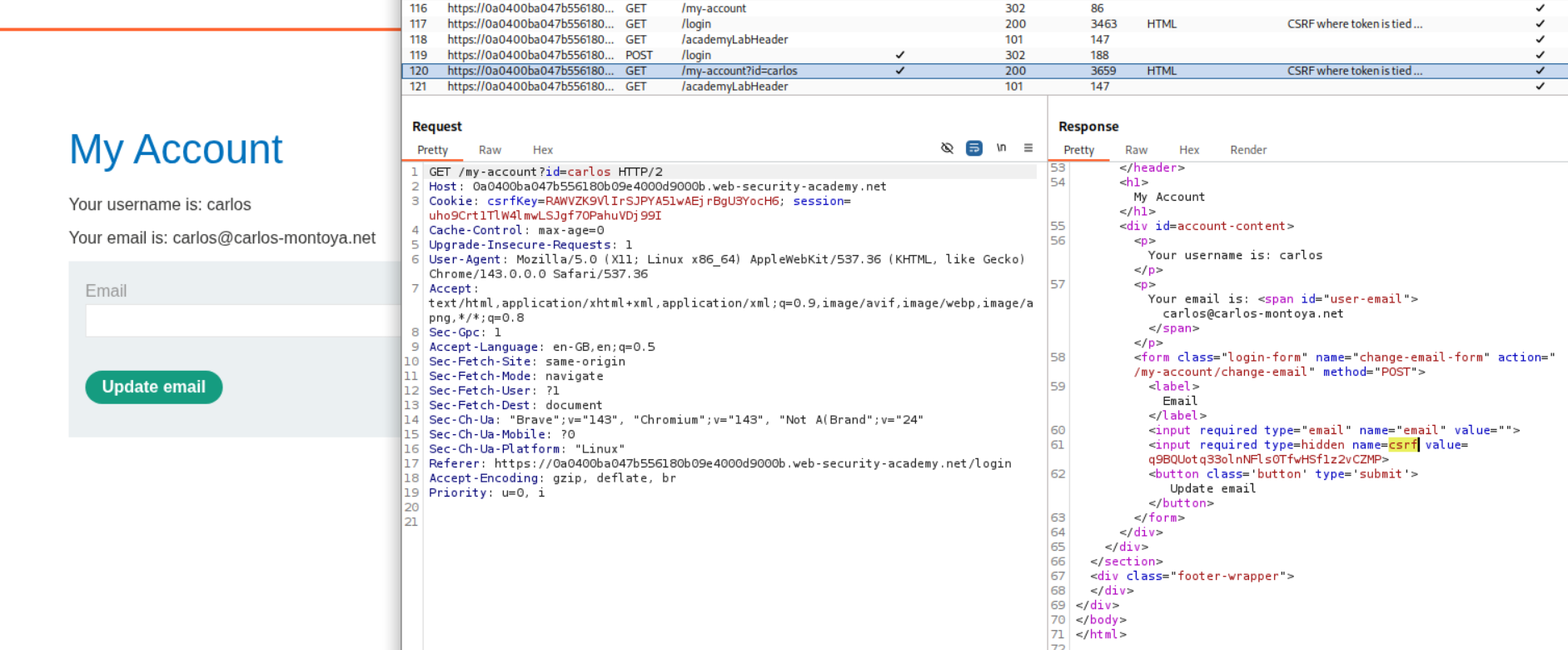
Task: Click the highlighted csrf text in response
Action: 1402,445
